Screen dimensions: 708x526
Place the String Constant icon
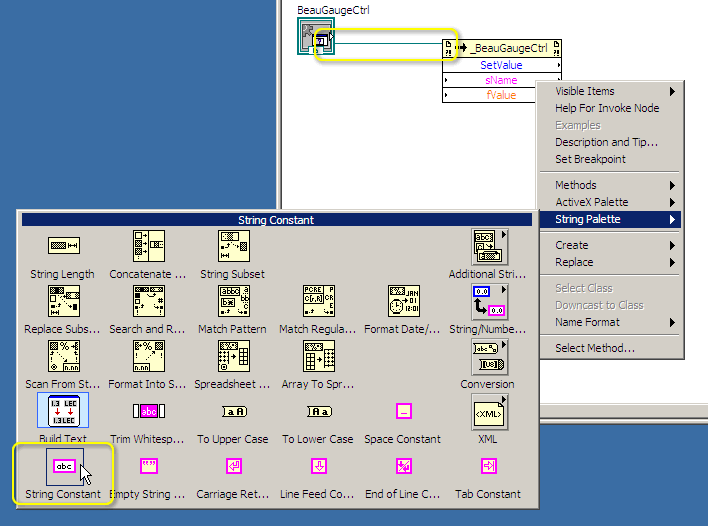click(x=64, y=466)
